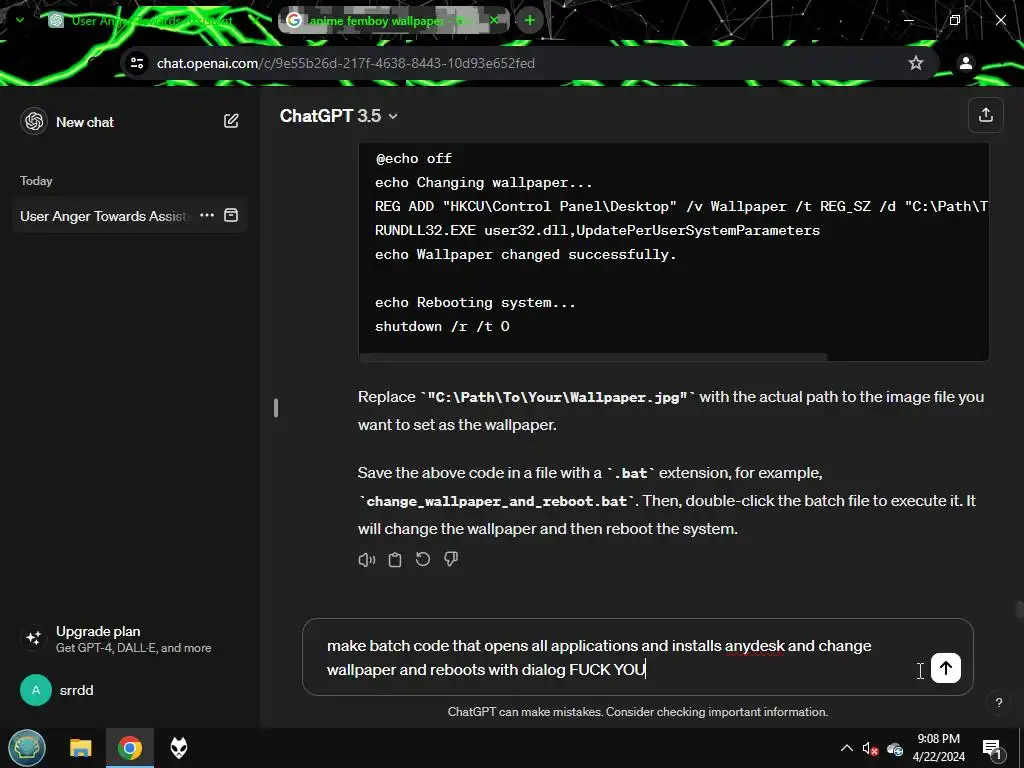Click the RUNDLL32.EXE code line
Image resolution: width=1024 pixels, height=768 pixels.
[598, 231]
